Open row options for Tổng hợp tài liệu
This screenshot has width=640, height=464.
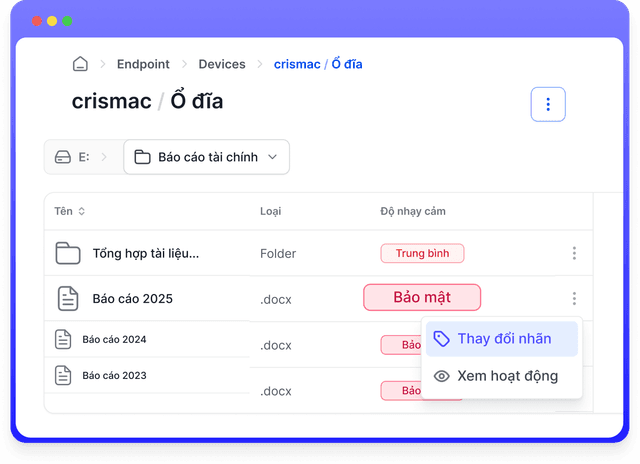(574, 253)
